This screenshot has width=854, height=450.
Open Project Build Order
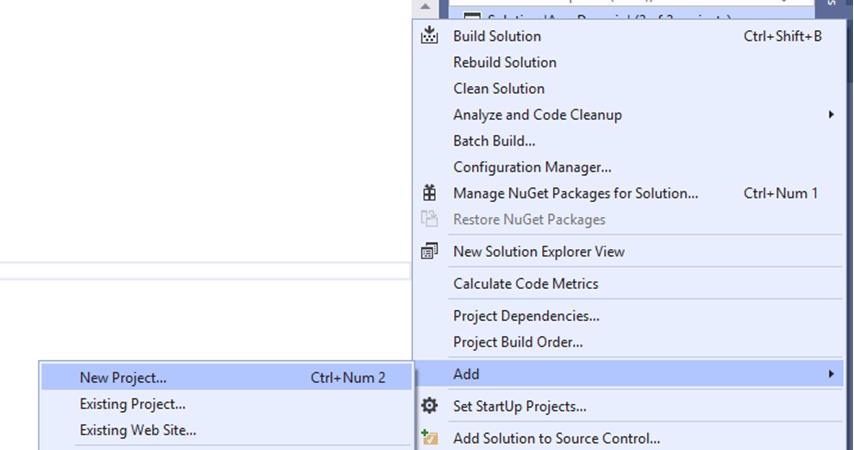click(x=518, y=342)
